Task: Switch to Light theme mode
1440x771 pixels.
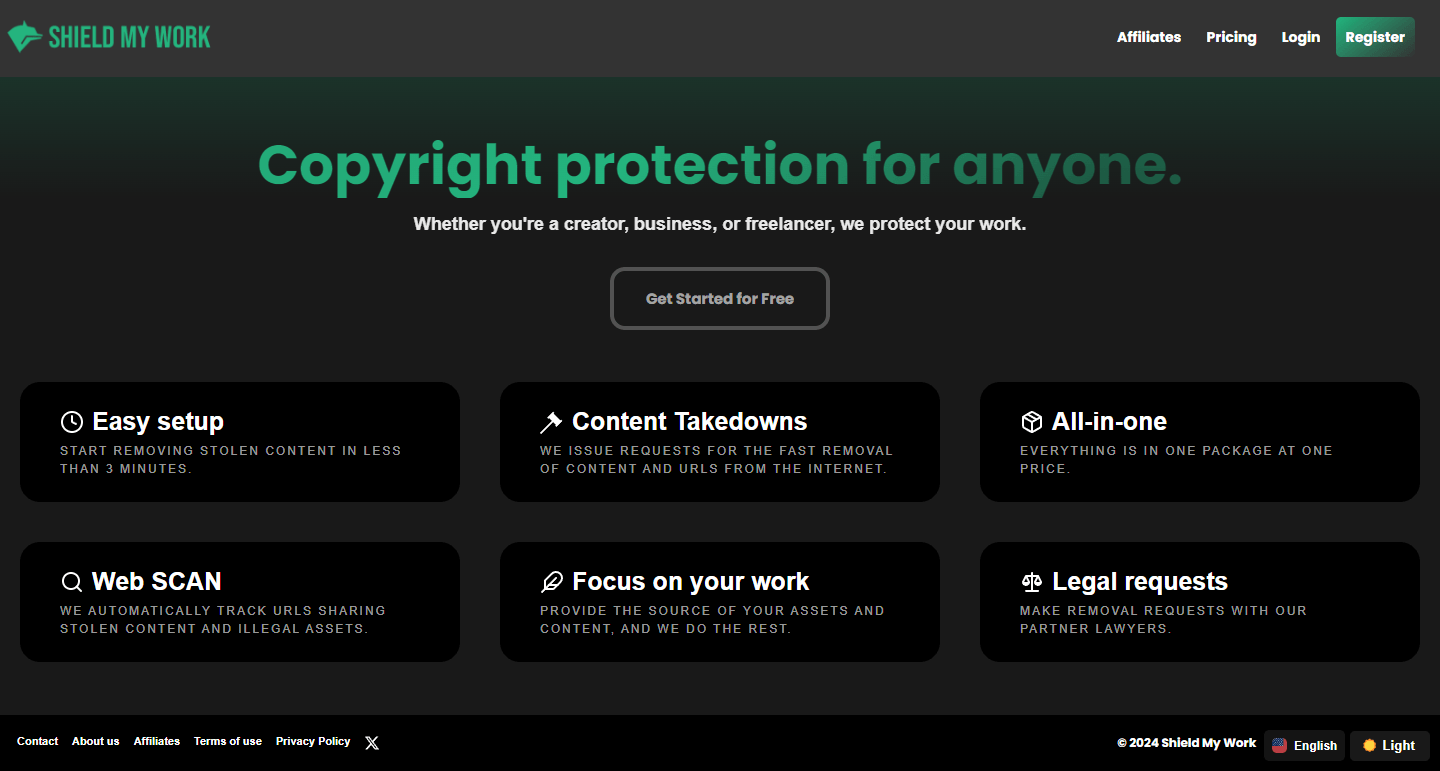Action: [1389, 745]
